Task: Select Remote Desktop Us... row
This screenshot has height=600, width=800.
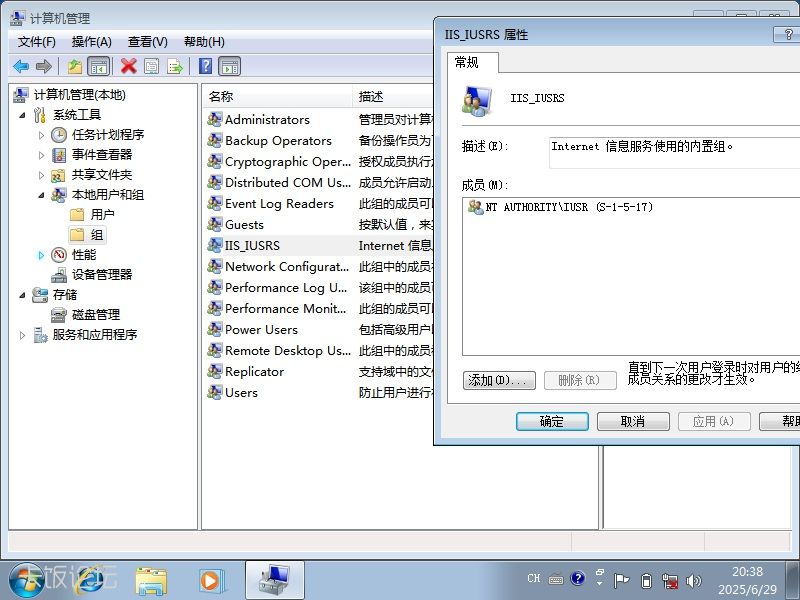Action: pyautogui.click(x=319, y=351)
